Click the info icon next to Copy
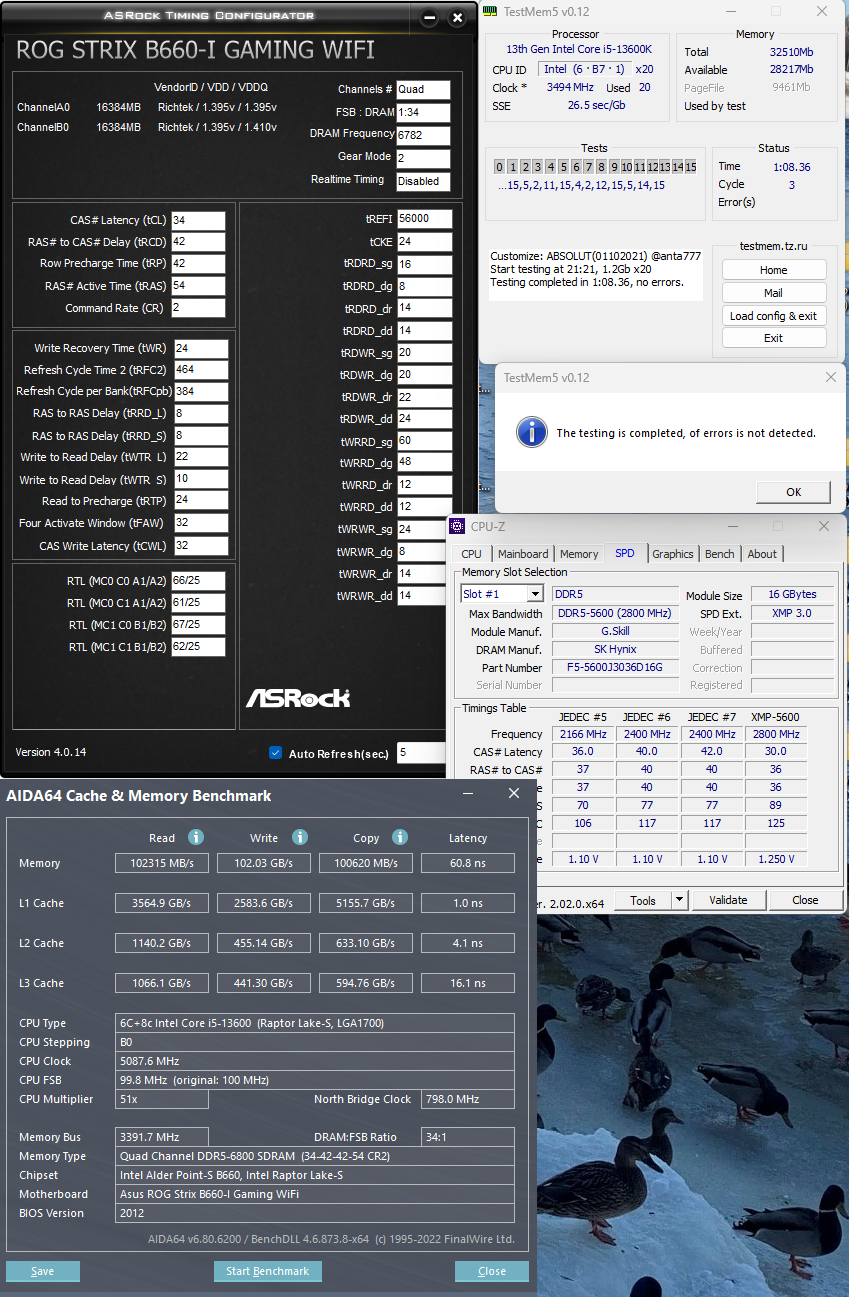The height and width of the screenshot is (1297, 849). pos(400,837)
